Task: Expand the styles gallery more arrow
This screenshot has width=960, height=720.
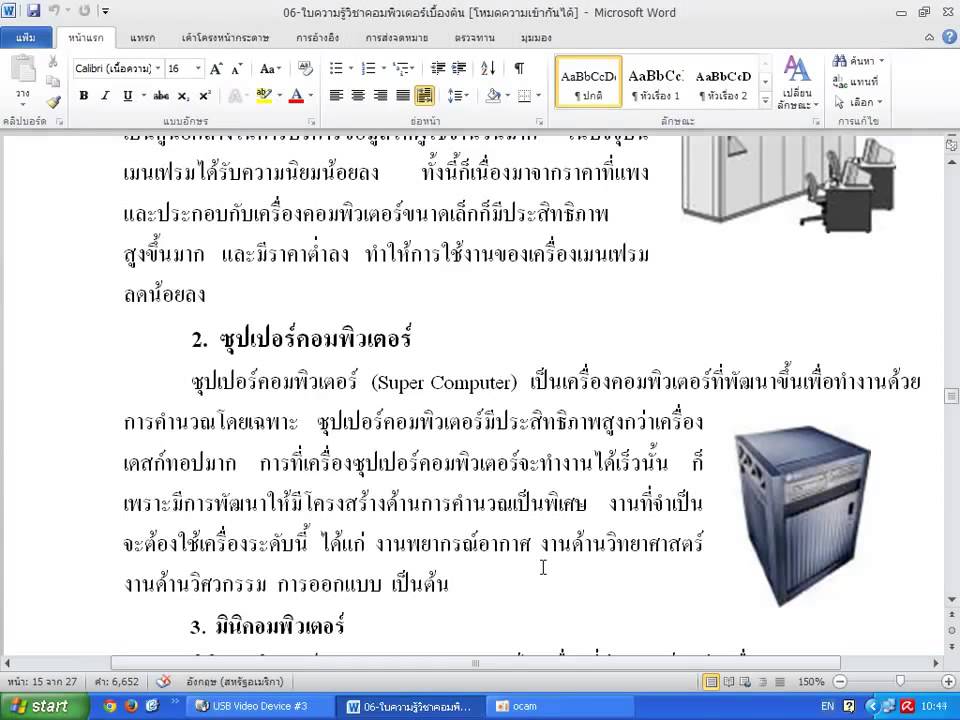Action: click(765, 100)
